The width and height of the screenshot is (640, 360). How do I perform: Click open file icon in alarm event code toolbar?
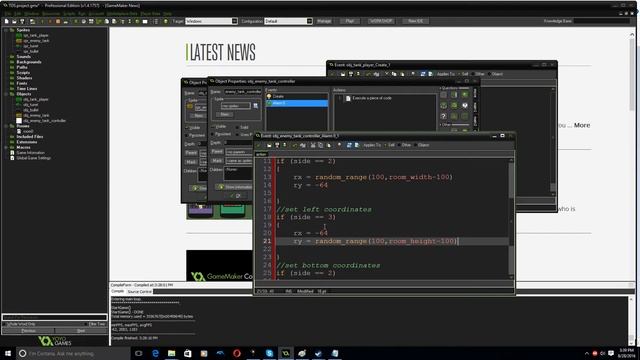tap(269, 145)
